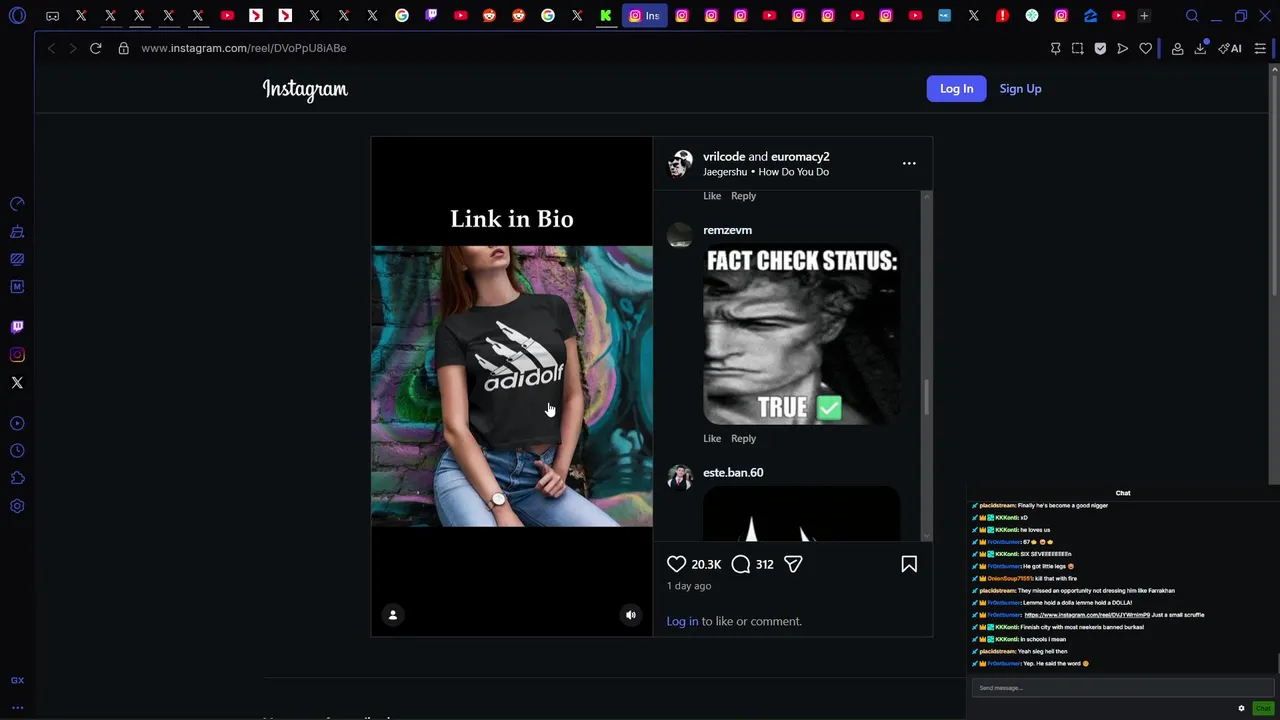The image size is (1280, 720).
Task: Open vrilcode's profile link
Action: [x=724, y=156]
